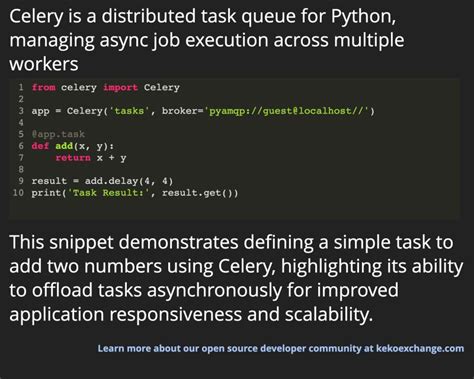This screenshot has height=379, width=474.
Task: Select the line starting 'app = Celery('tasks''
Action: 203,111
